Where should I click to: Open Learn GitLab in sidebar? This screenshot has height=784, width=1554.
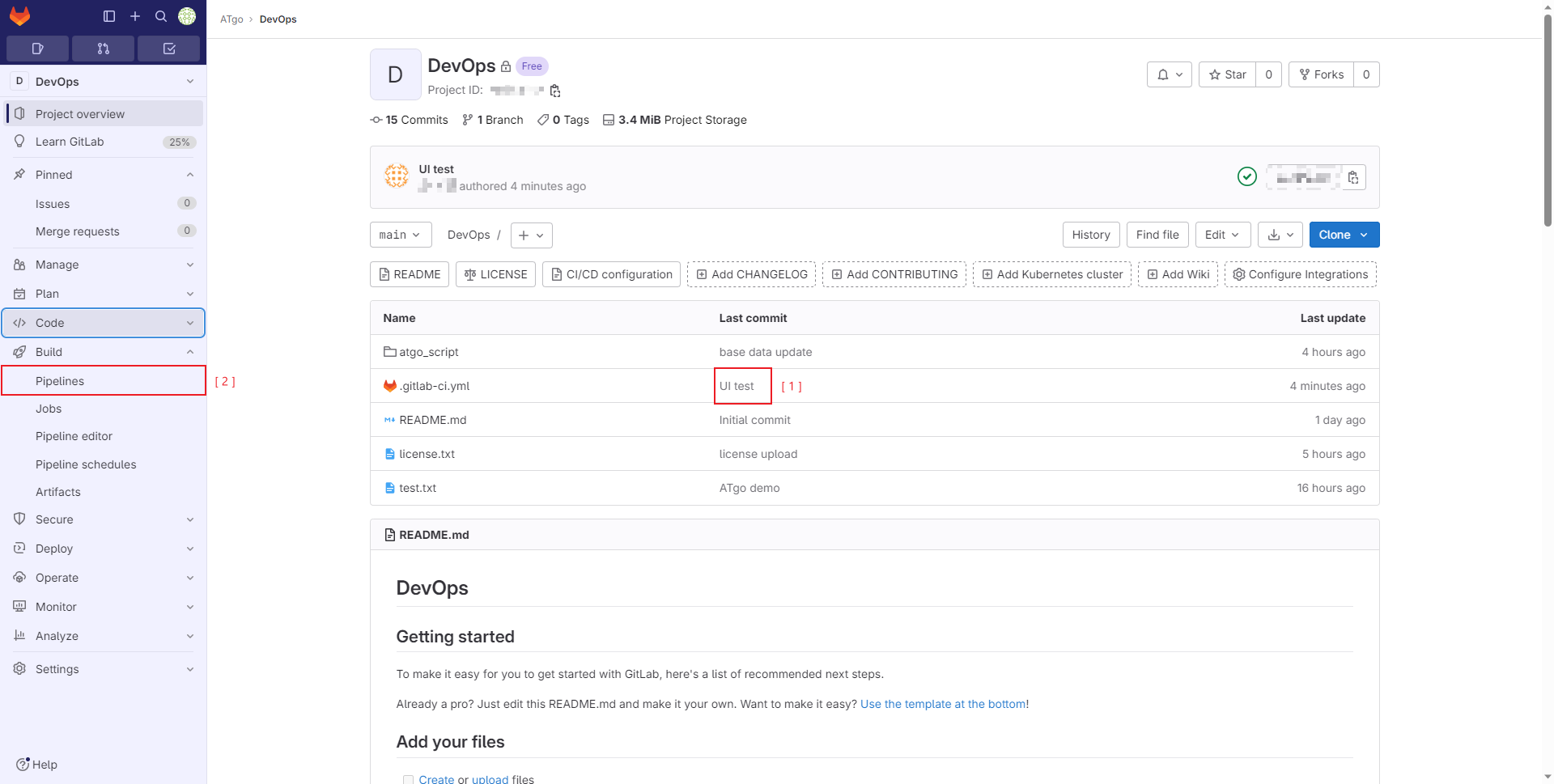click(x=104, y=142)
